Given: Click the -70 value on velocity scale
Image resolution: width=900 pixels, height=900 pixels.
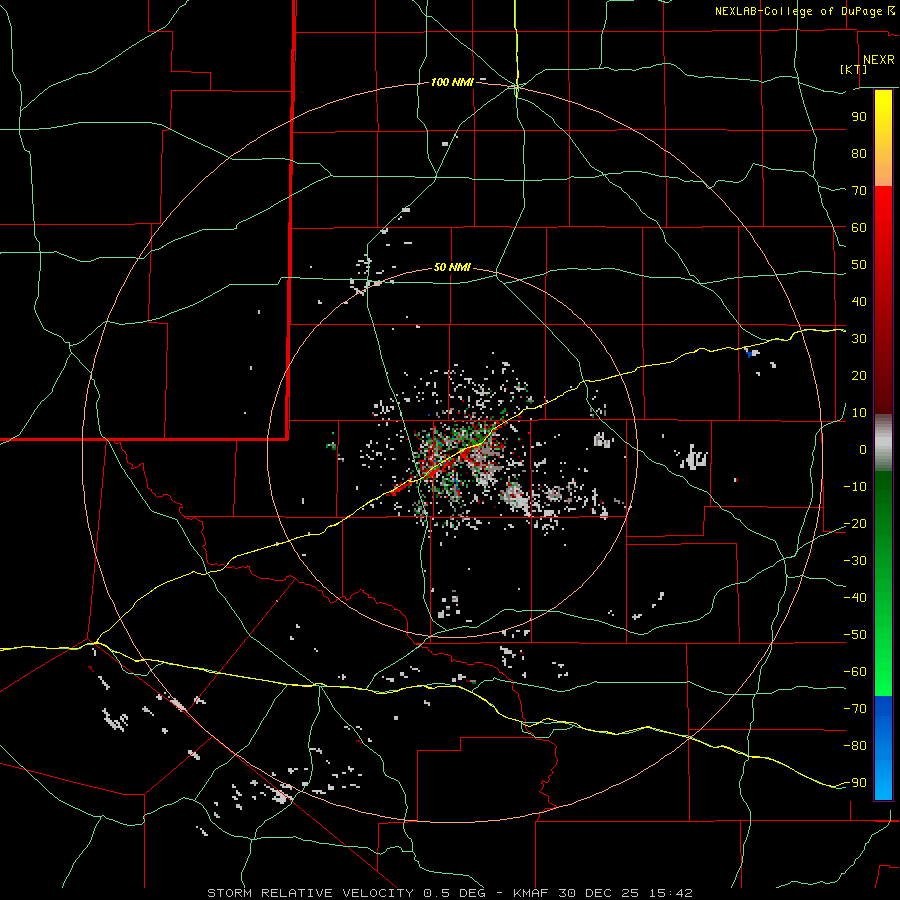Looking at the screenshot, I should [855, 709].
